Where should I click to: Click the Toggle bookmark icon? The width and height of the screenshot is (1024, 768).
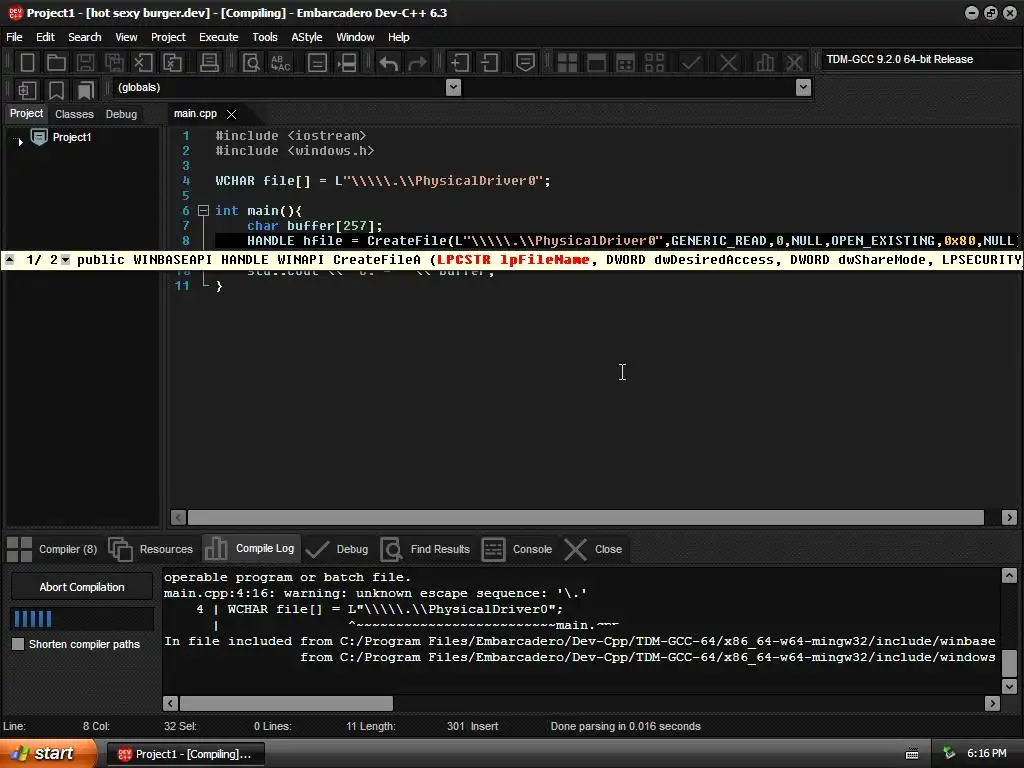click(56, 89)
